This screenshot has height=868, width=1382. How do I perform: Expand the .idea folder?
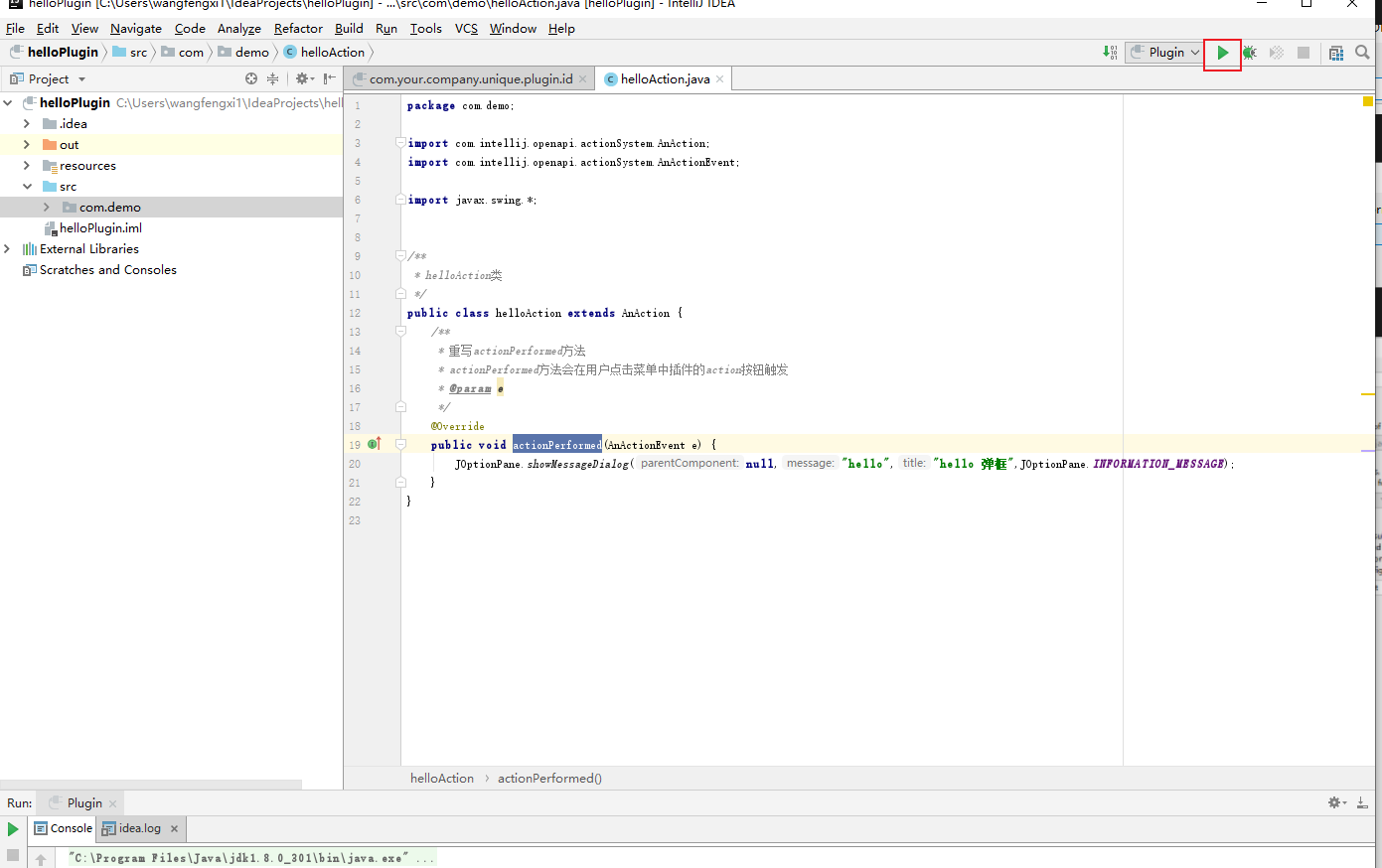coord(27,123)
